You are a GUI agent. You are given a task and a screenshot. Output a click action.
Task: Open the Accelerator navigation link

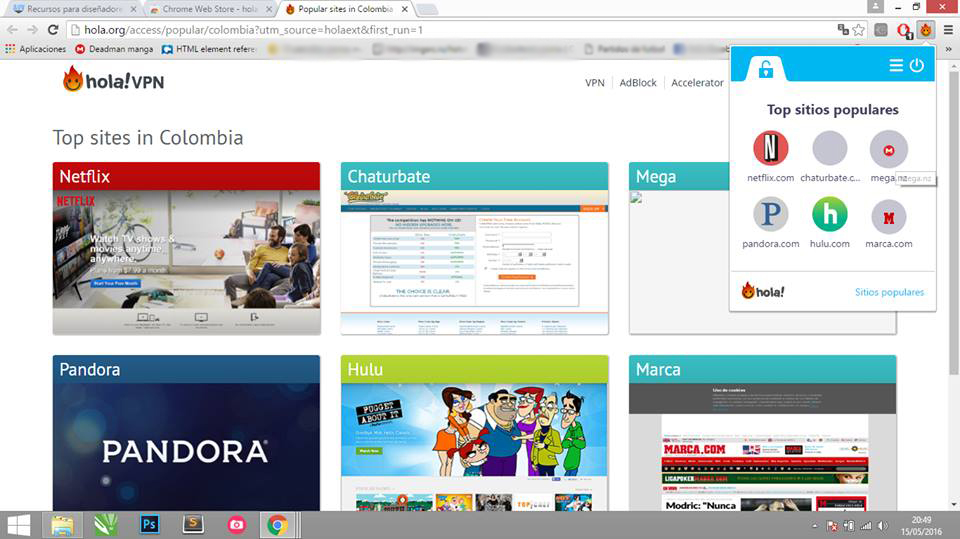(697, 83)
